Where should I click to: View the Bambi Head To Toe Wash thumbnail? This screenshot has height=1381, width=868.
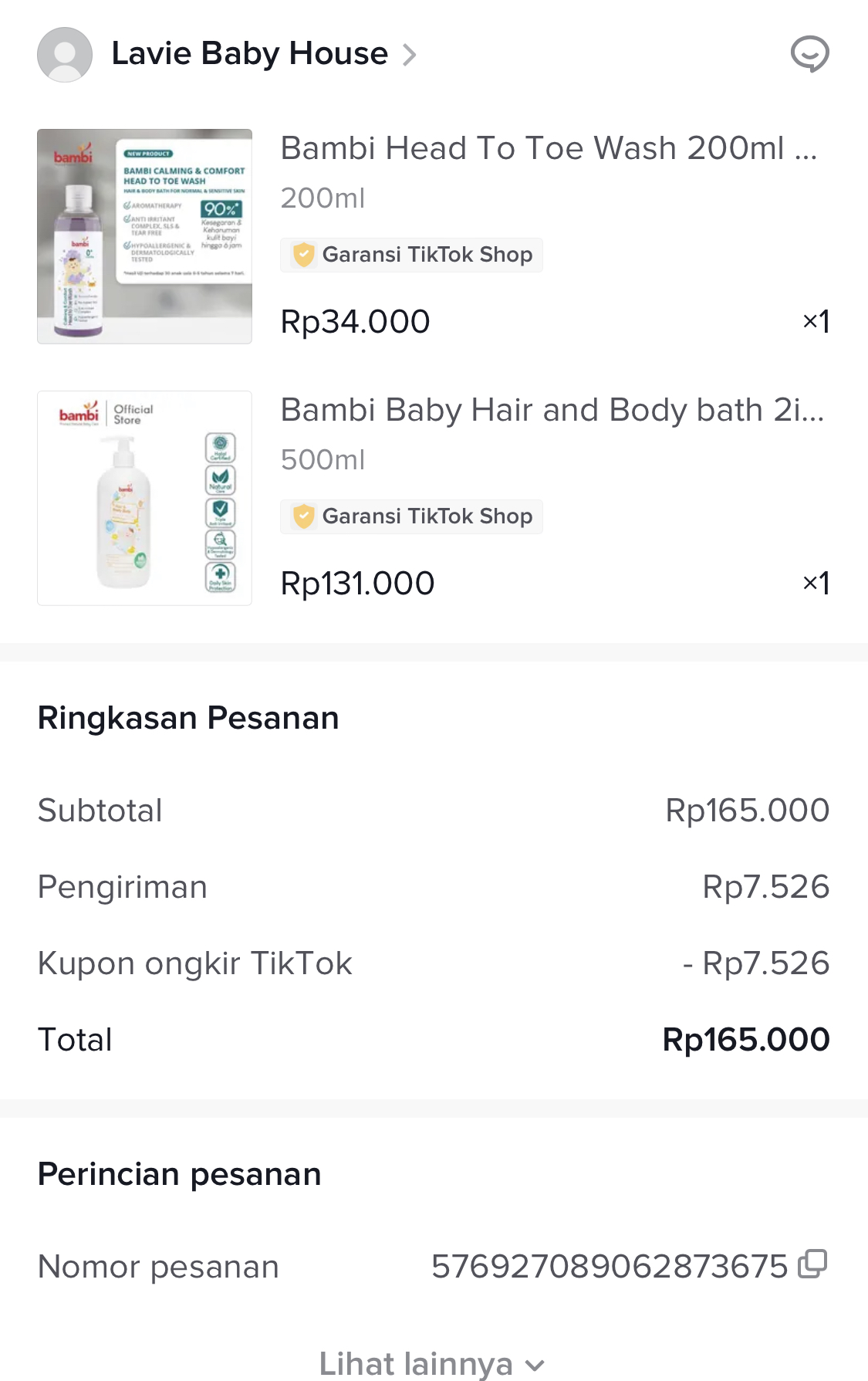(x=145, y=236)
